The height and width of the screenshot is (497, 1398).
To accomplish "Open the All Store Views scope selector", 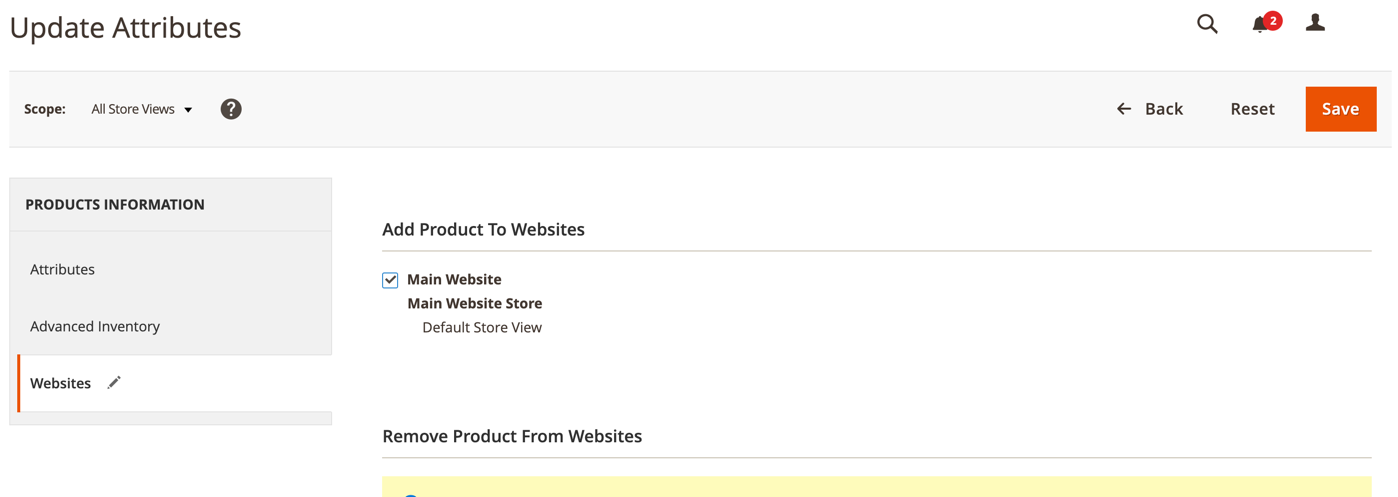I will 141,109.
